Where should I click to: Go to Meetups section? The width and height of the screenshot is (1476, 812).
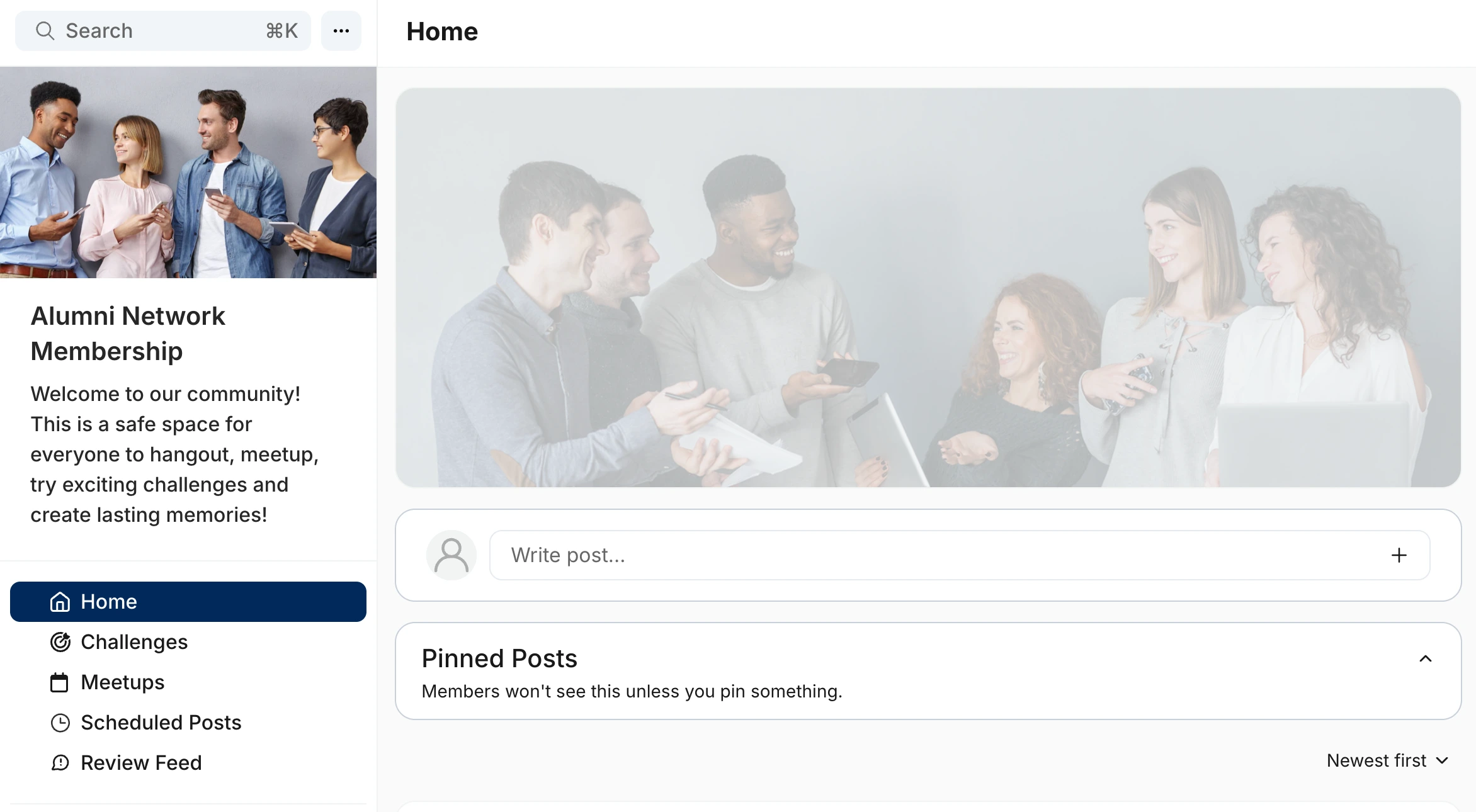[x=123, y=682]
